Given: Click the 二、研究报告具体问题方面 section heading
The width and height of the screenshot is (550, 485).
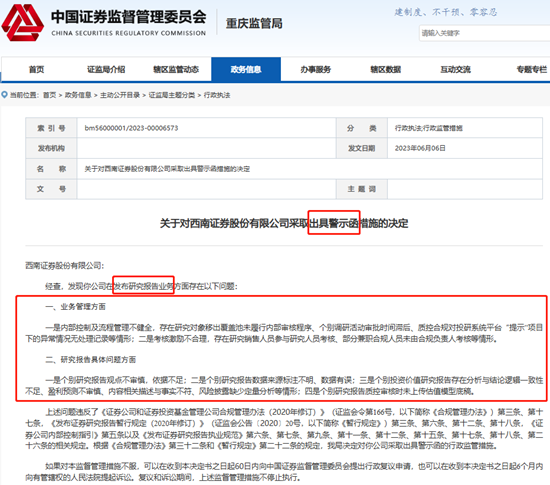Looking at the screenshot, I should (x=90, y=359).
